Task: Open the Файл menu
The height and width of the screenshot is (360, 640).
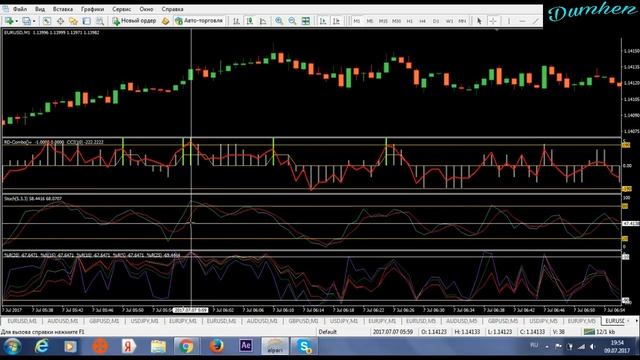Action: 20,9
